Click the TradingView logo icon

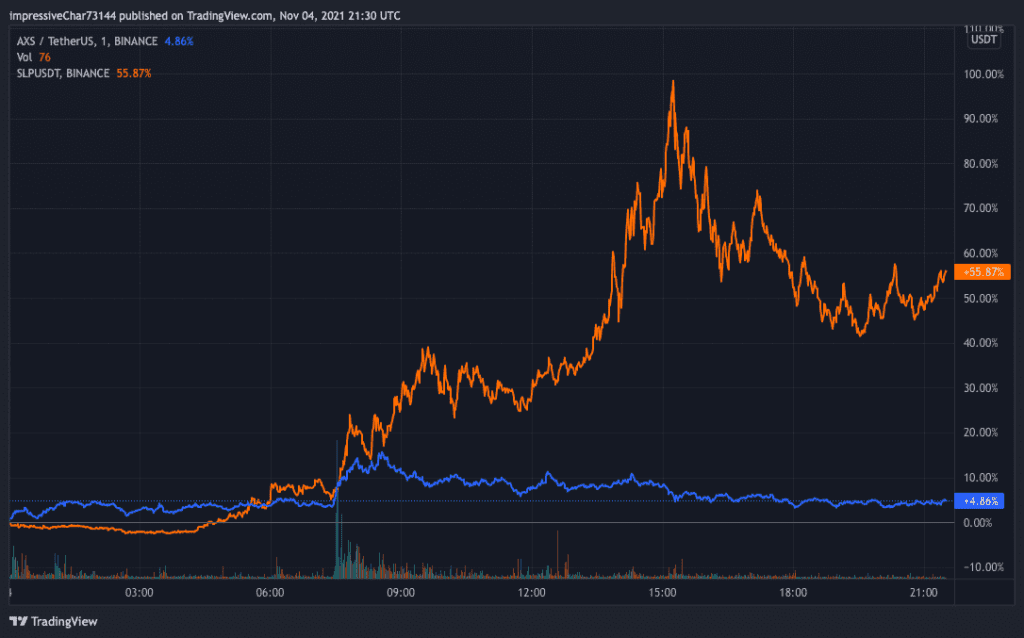18,621
